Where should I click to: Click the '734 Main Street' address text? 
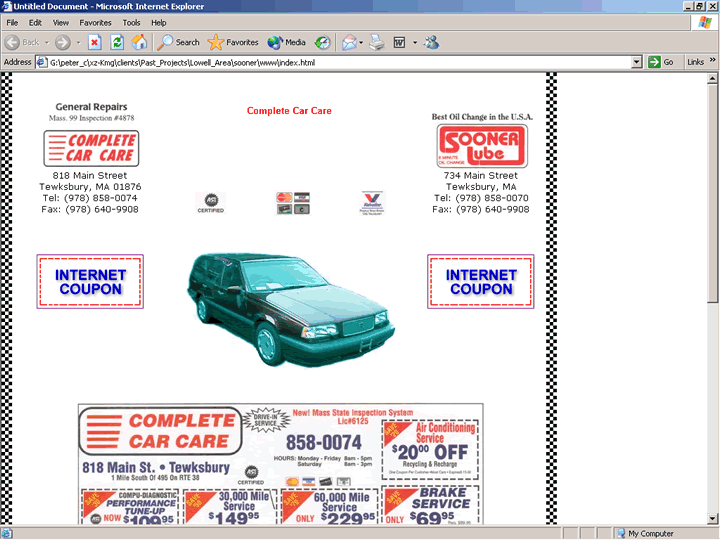click(481, 175)
